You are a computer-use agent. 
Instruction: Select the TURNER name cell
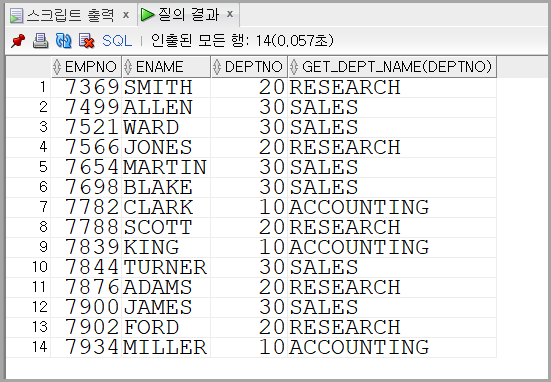166,267
